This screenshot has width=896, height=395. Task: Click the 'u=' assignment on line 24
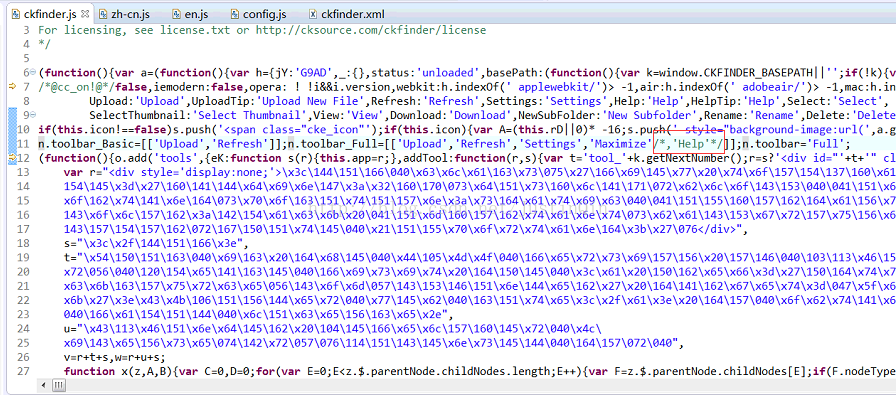[70, 328]
